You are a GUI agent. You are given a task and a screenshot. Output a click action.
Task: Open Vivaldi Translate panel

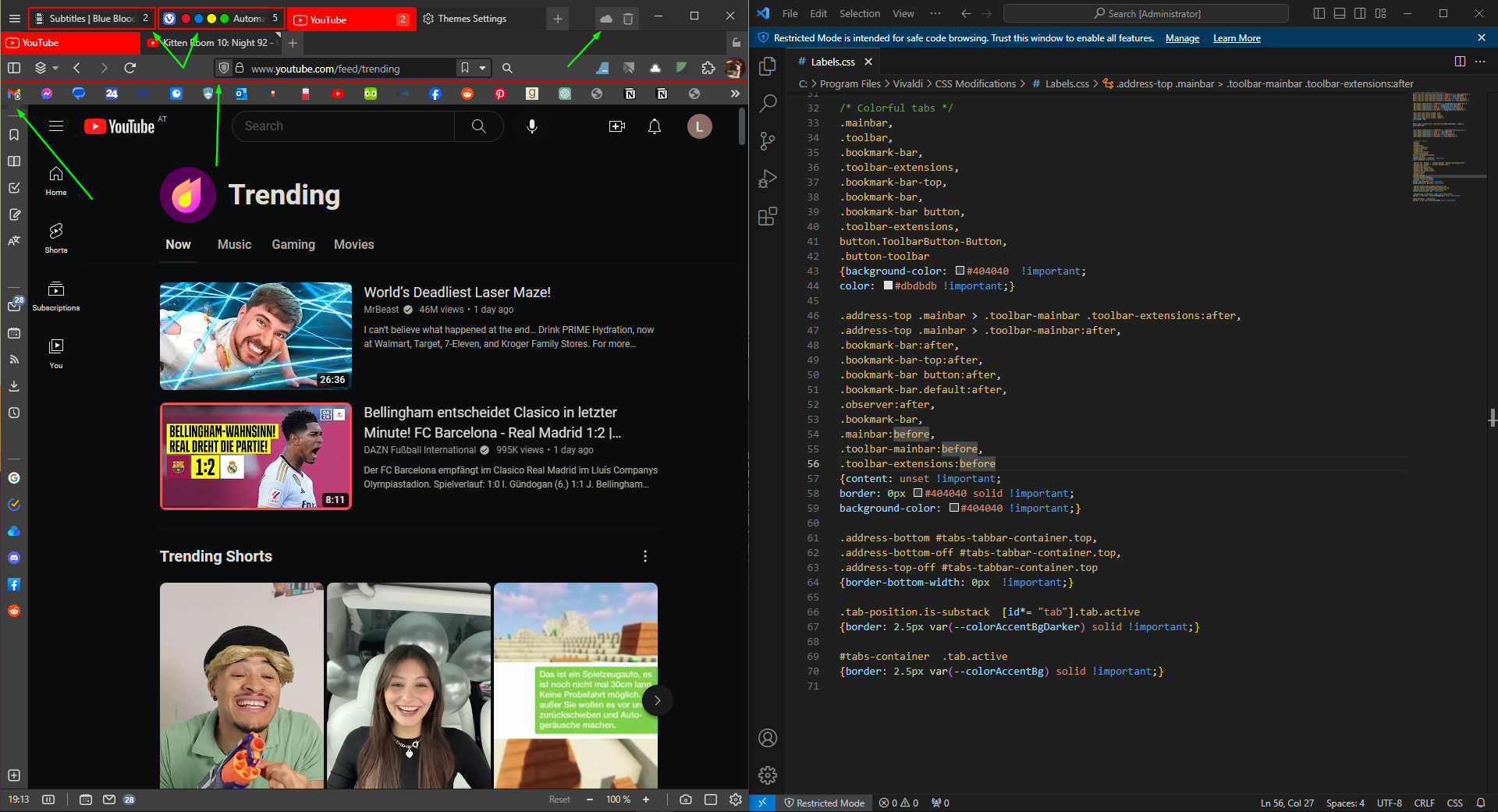pos(14,241)
